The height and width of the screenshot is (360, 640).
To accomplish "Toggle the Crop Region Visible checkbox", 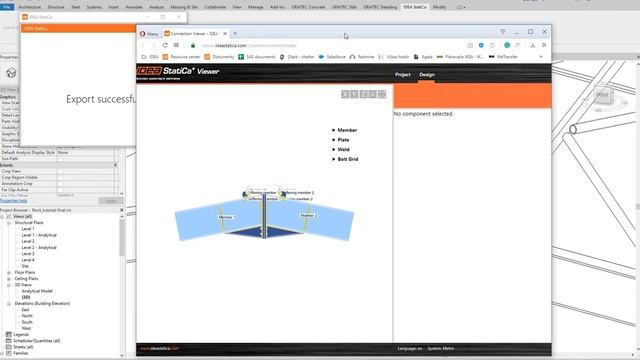I will pos(60,178).
